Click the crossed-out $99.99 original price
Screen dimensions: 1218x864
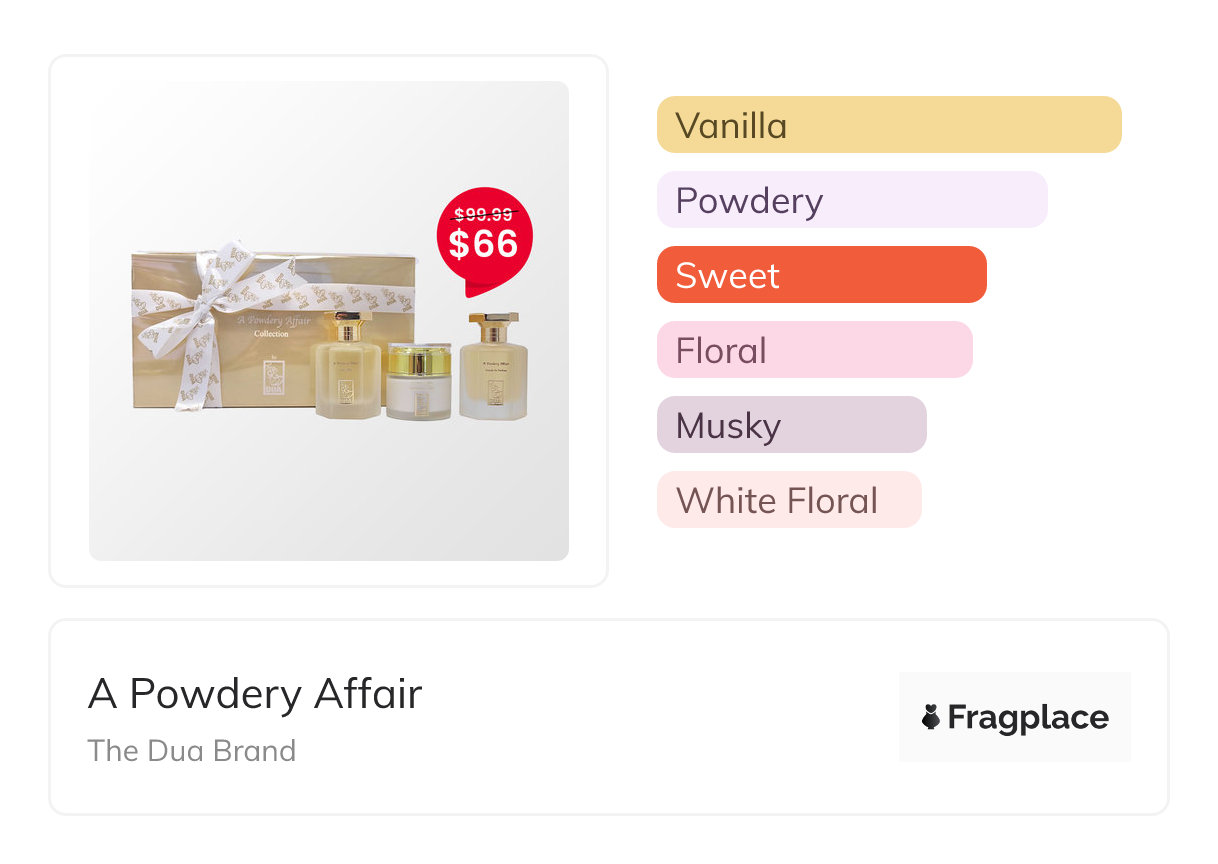tap(484, 214)
